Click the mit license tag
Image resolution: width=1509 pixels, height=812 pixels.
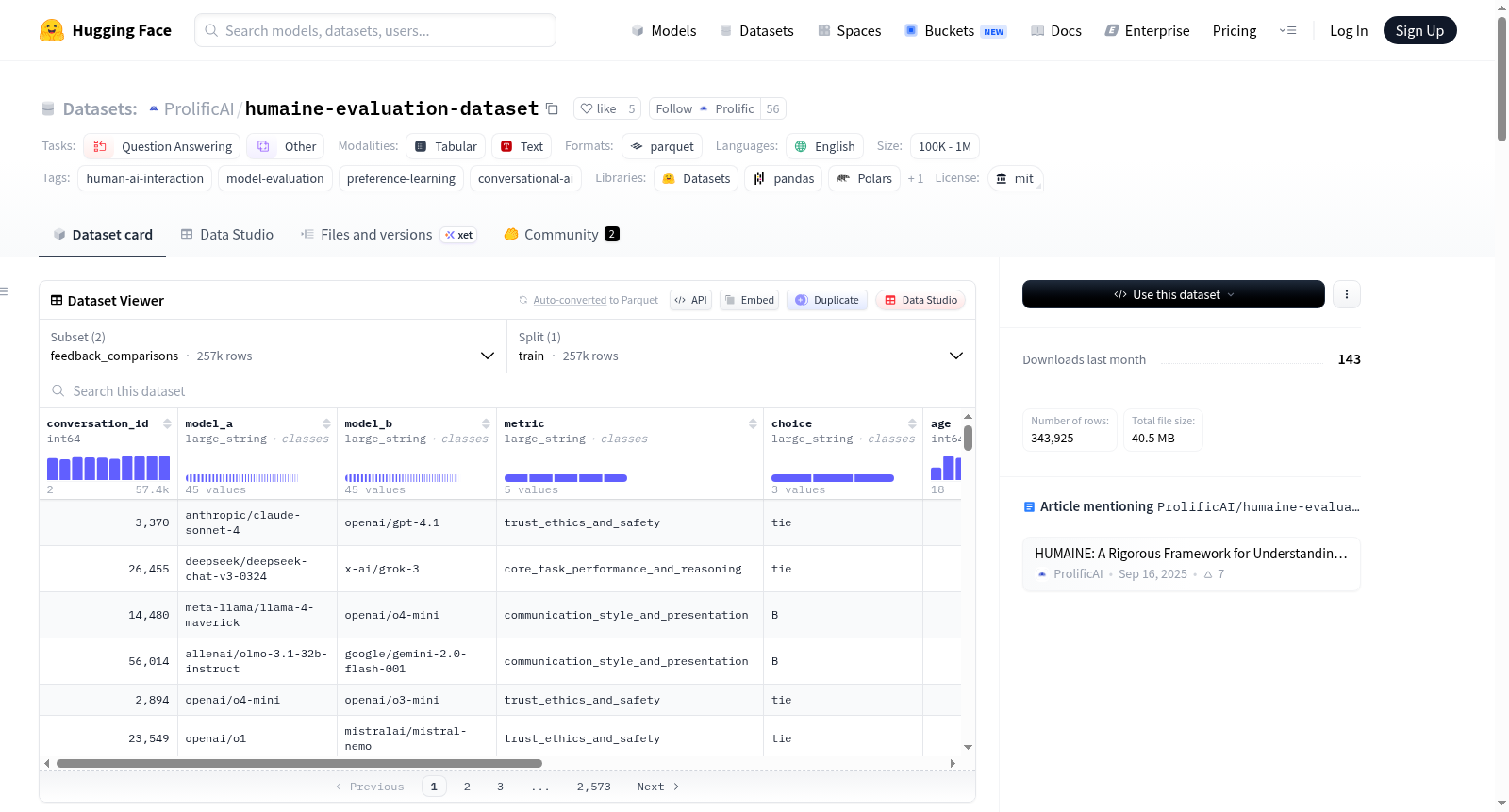point(1015,178)
